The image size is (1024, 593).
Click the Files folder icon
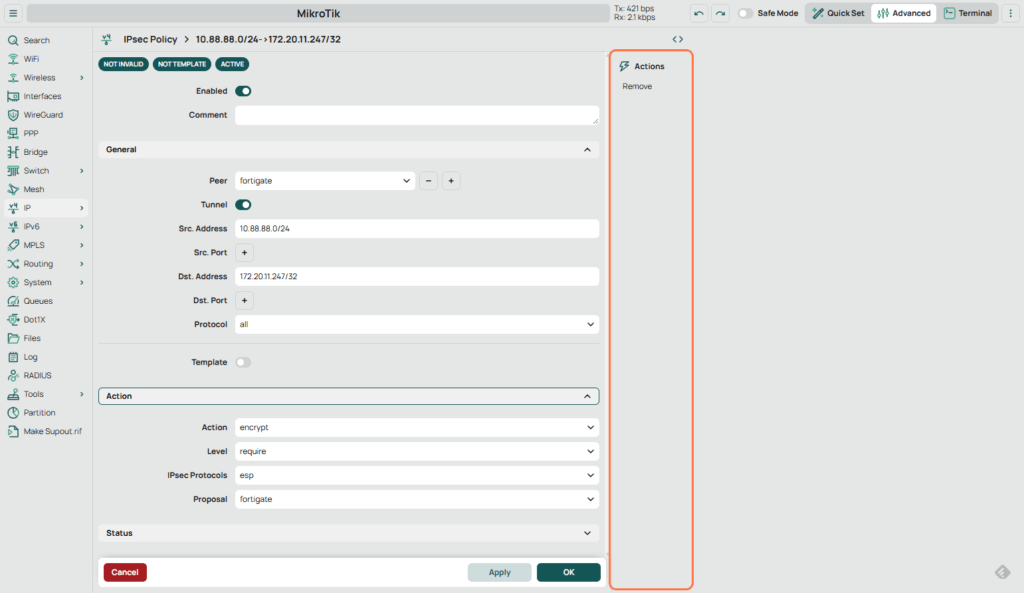pos(13,338)
